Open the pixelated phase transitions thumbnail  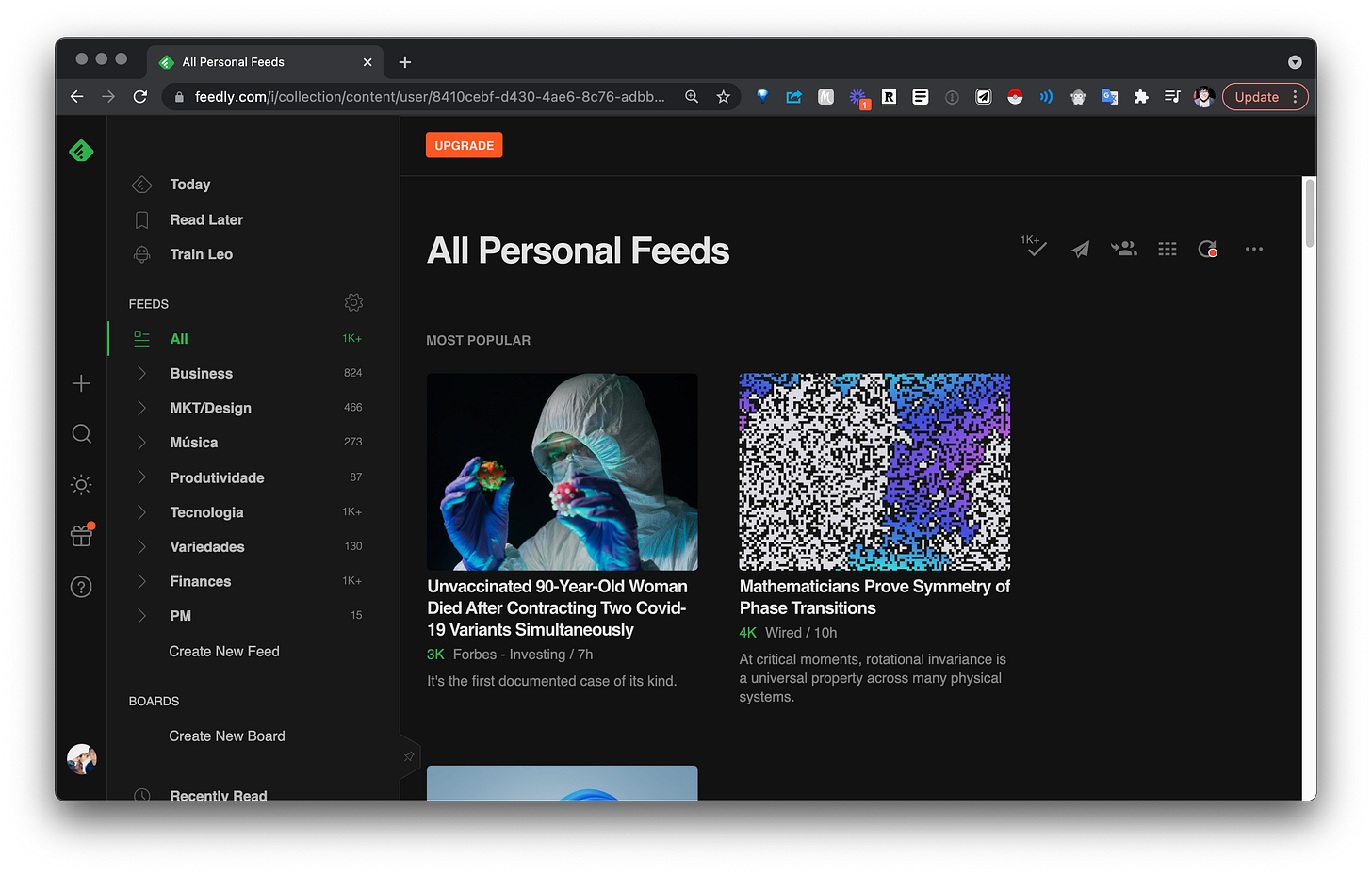874,472
